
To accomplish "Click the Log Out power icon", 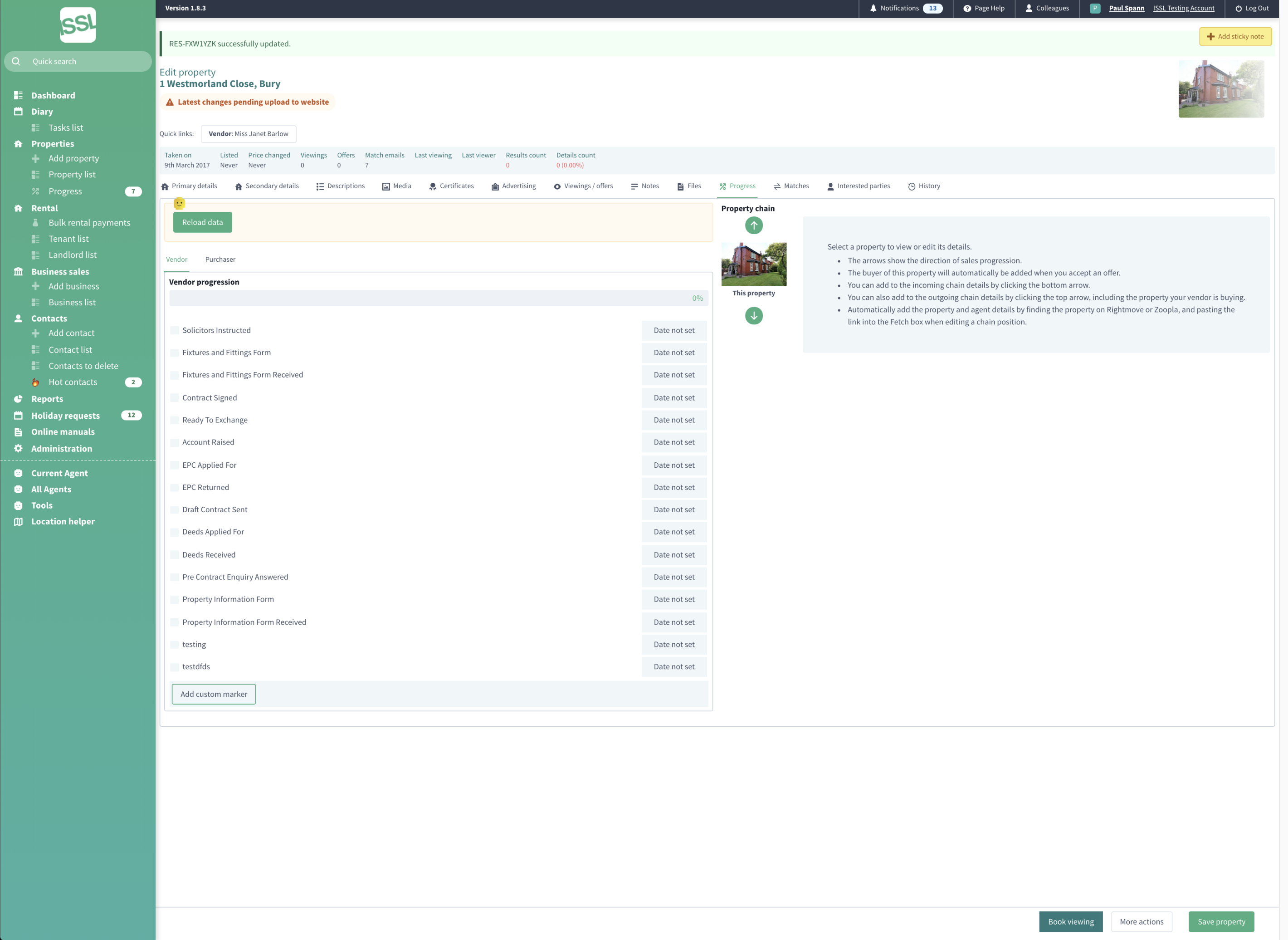I will pos(1238,9).
